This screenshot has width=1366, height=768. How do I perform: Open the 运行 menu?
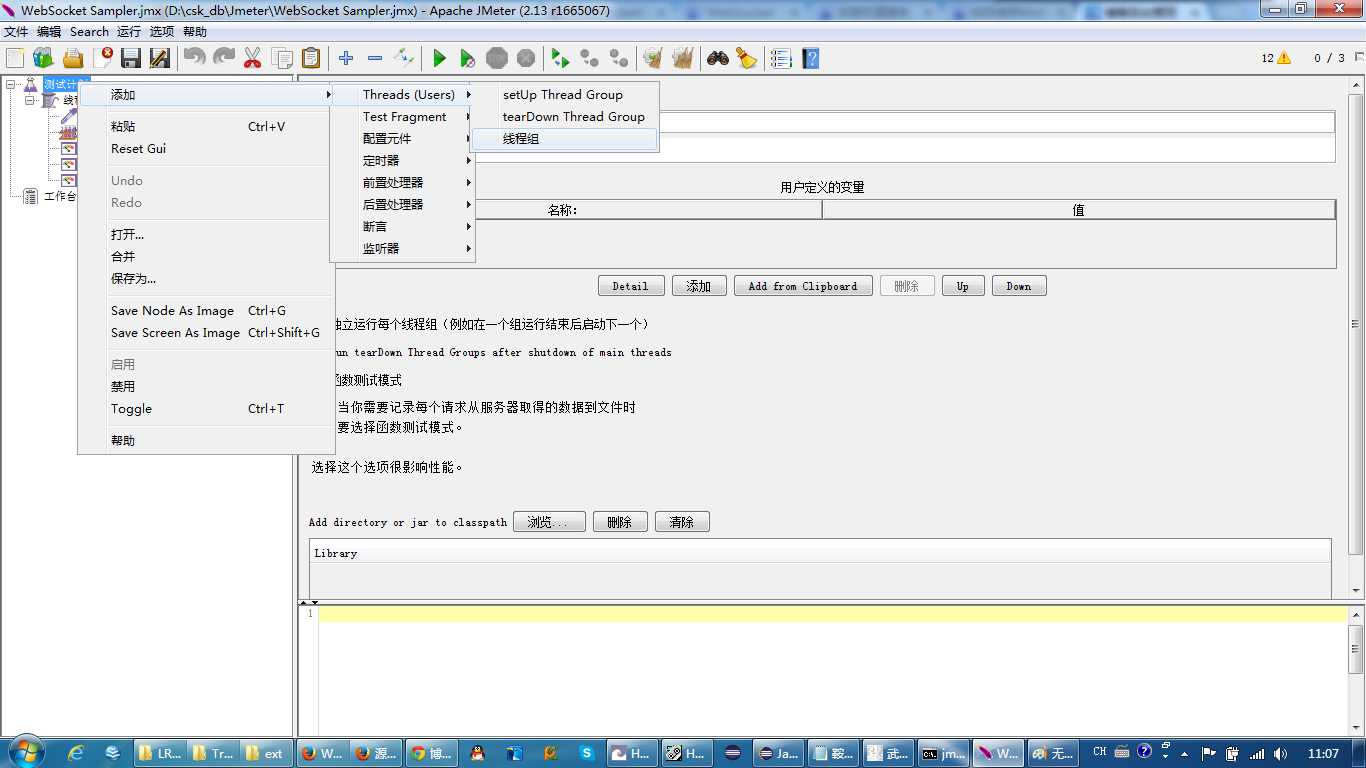pyautogui.click(x=129, y=32)
